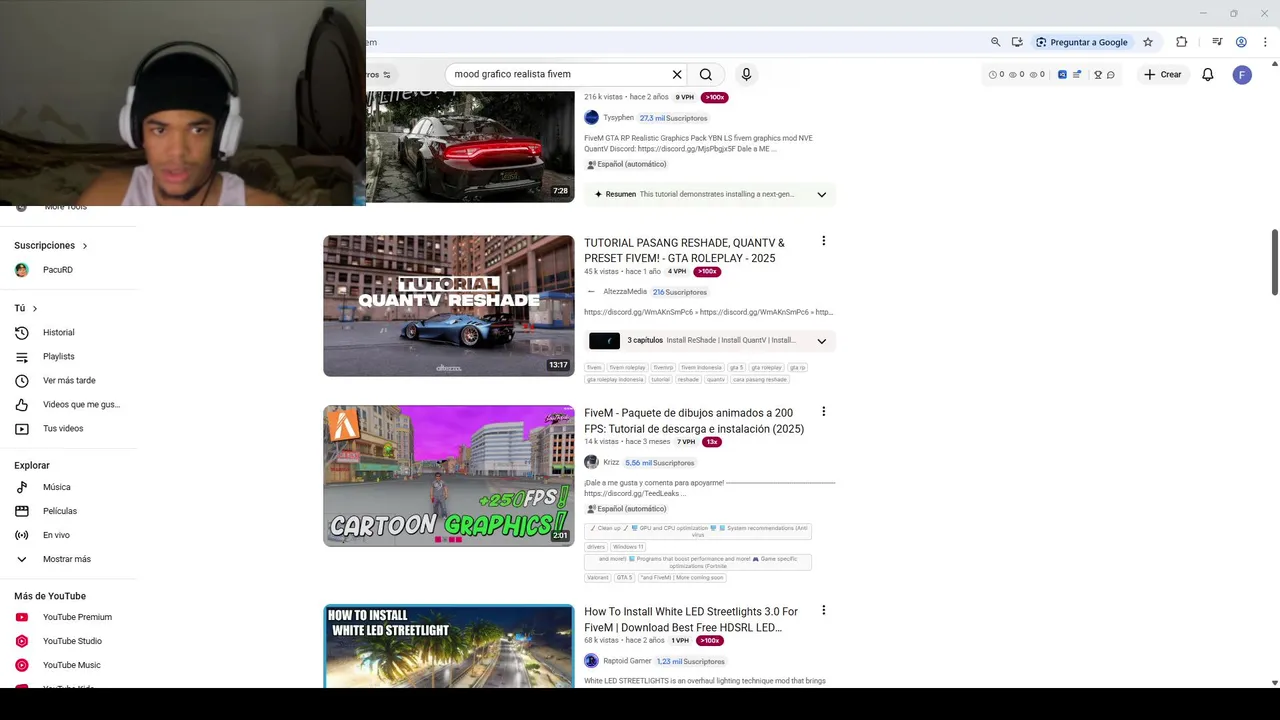This screenshot has height=720, width=1280.
Task: Click the extension list icon with blue dot
Action: [1077, 75]
